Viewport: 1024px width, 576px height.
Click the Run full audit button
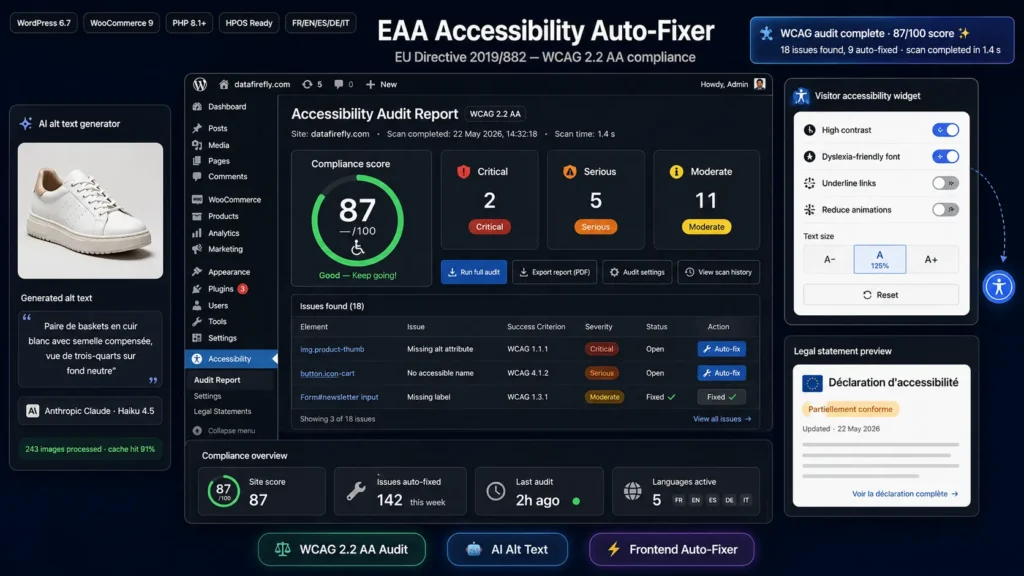point(473,272)
